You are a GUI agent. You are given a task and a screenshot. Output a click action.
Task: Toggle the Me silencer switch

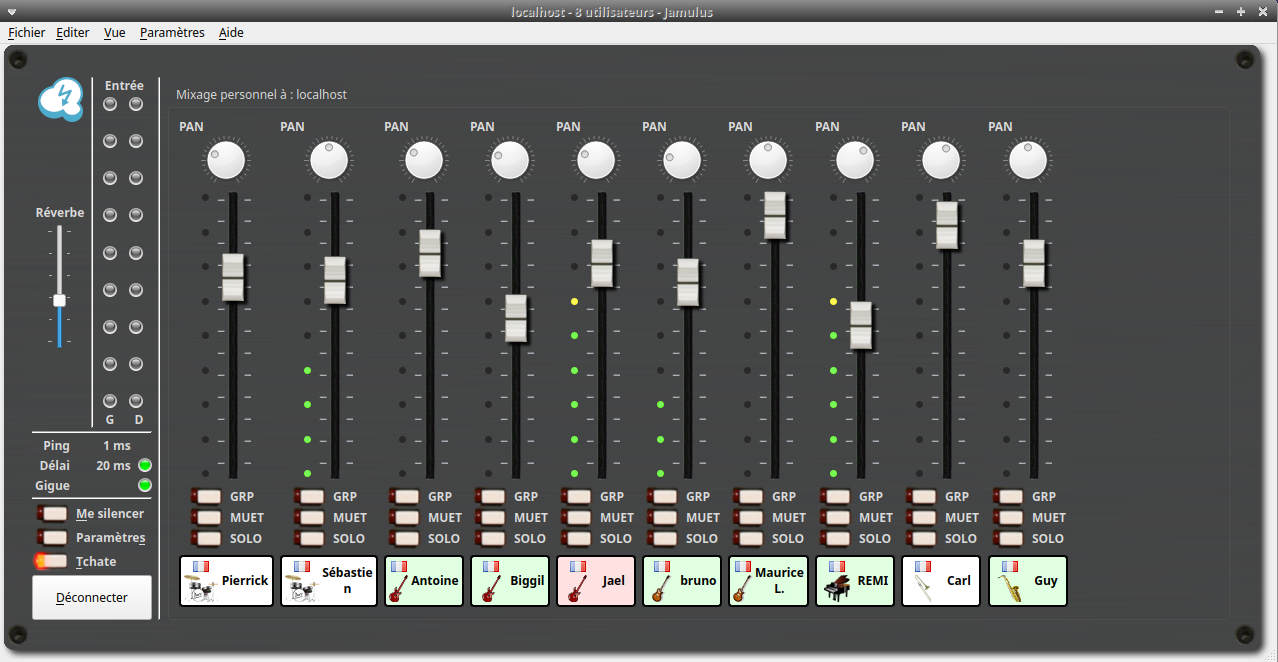(x=54, y=513)
